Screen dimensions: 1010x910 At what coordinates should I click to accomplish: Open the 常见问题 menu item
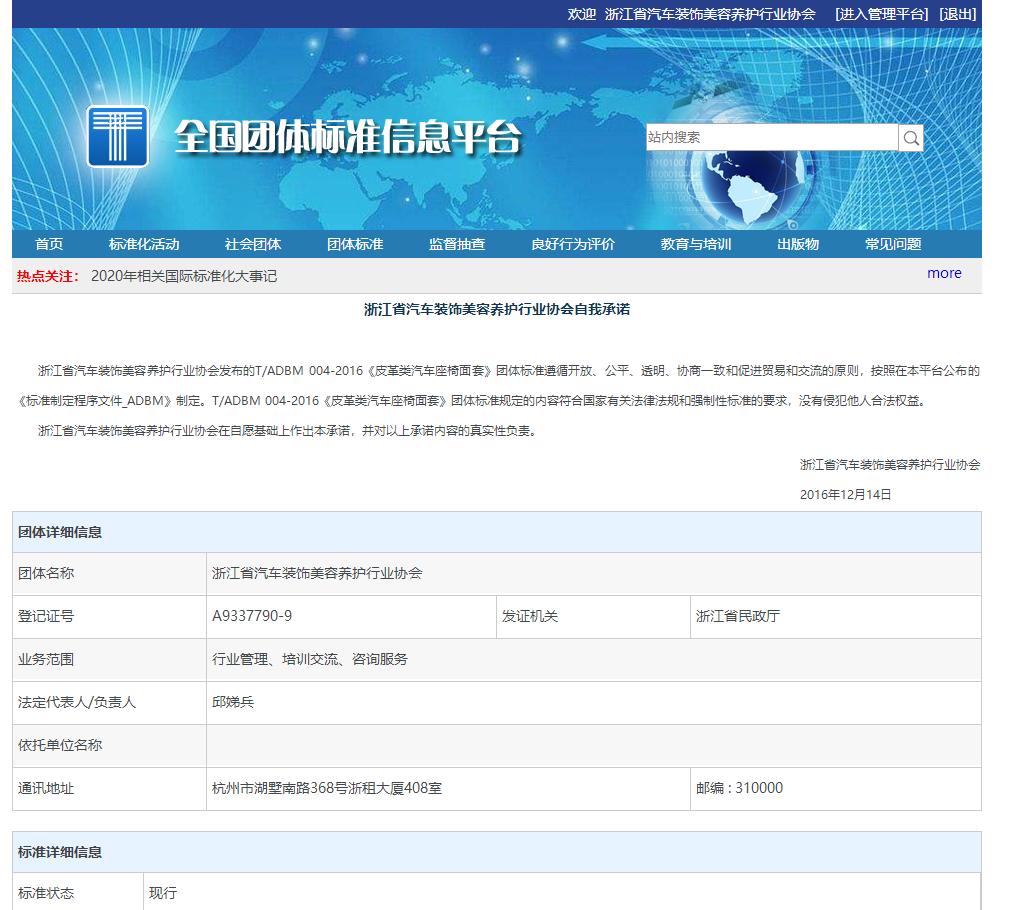point(892,243)
